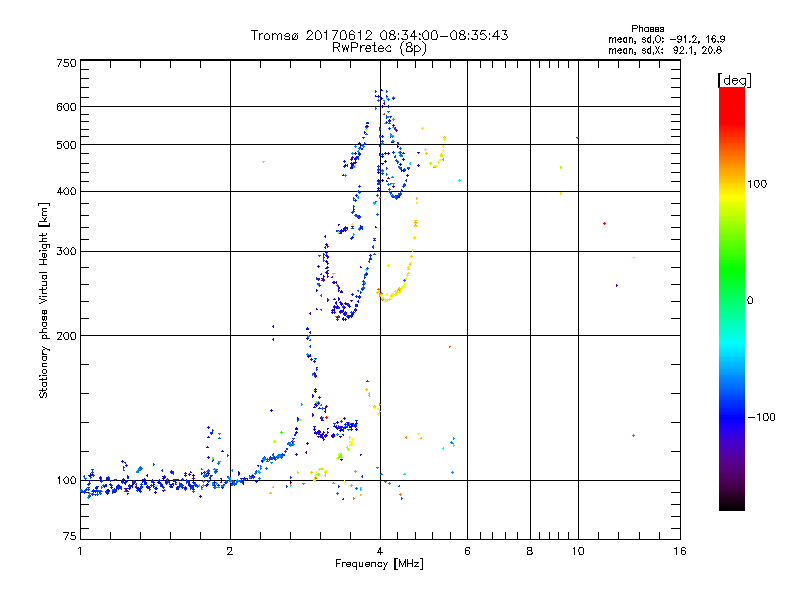The width and height of the screenshot is (800, 600).
Task: Click the colorbar label '100'
Action: pos(757,184)
